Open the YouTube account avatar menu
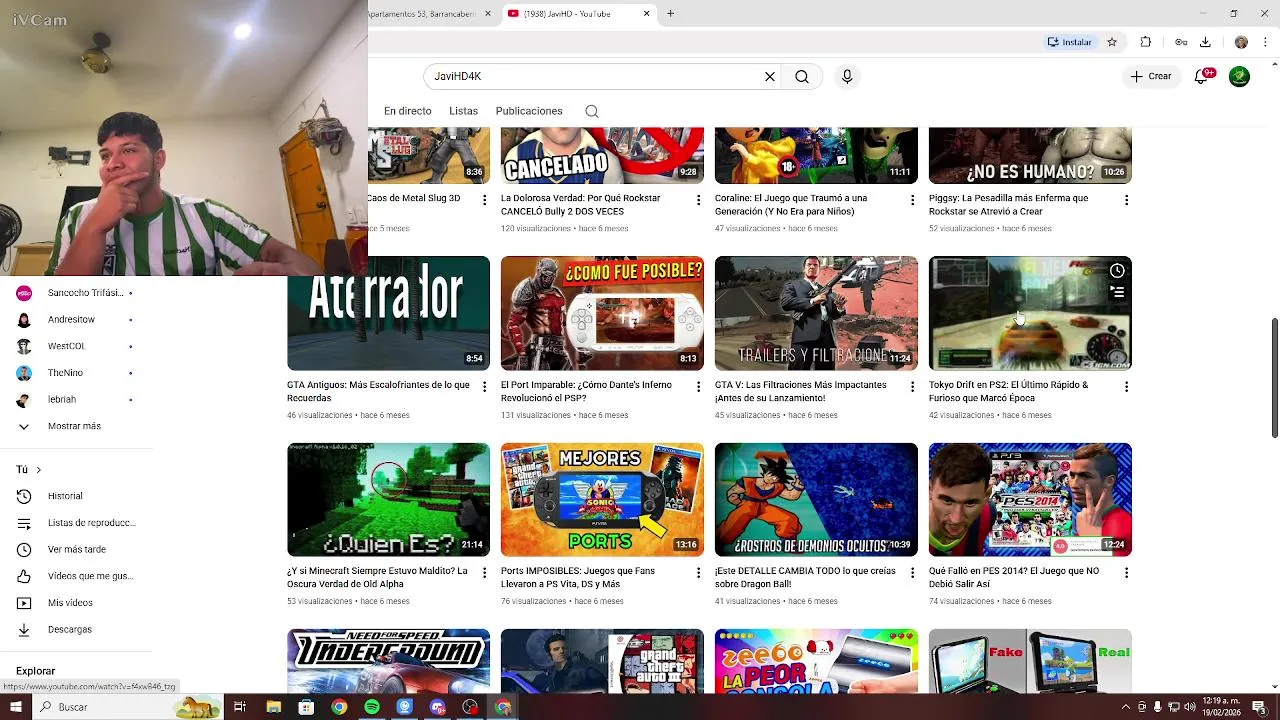The width and height of the screenshot is (1280, 720). (x=1239, y=76)
